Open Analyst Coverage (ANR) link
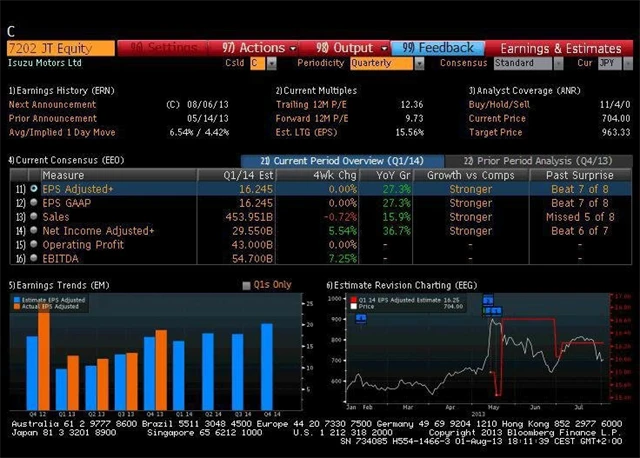 tap(524, 91)
